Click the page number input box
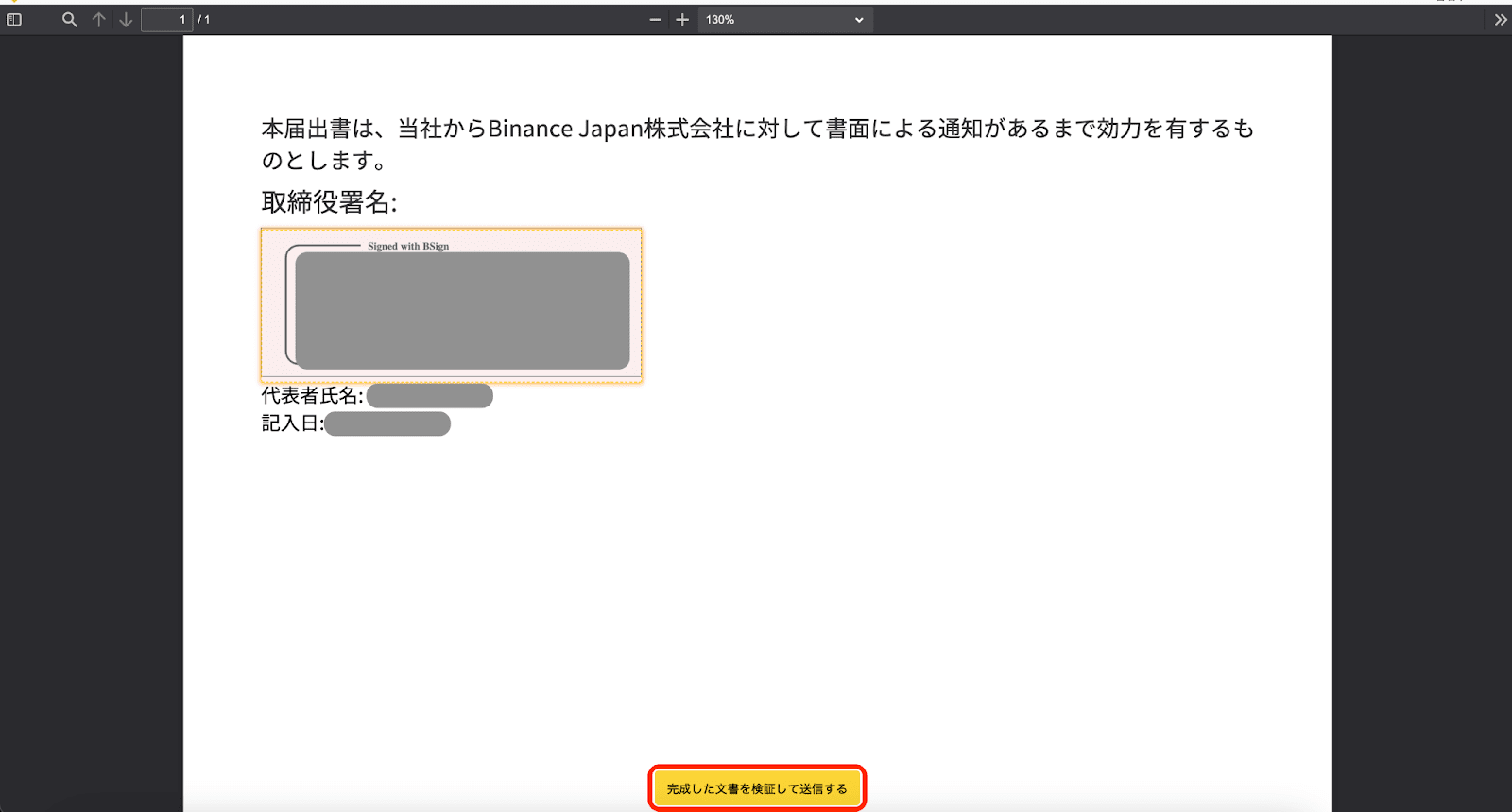Screen dimensions: 1512x812 point(166,20)
